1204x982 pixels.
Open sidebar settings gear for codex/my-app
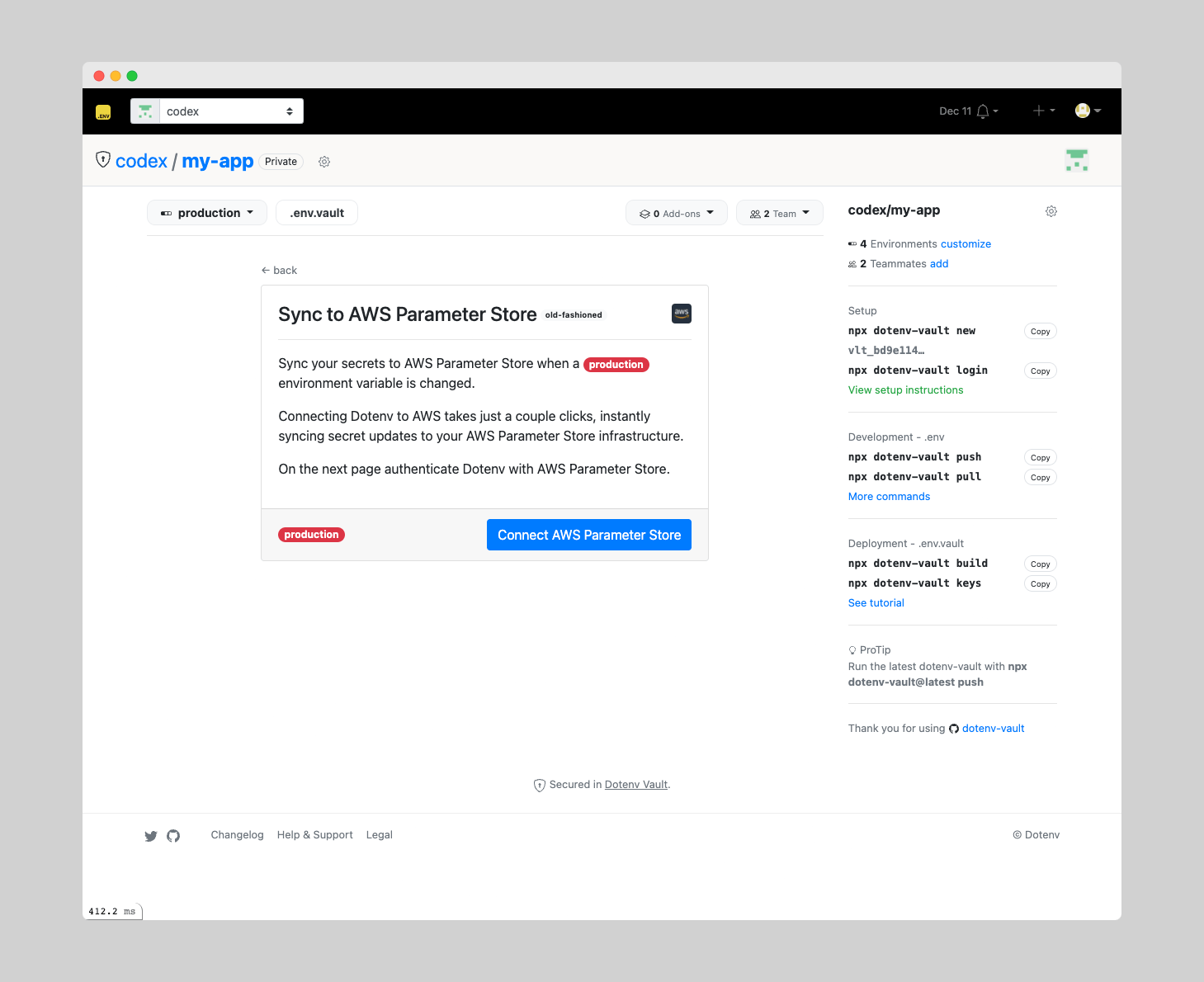point(1051,211)
